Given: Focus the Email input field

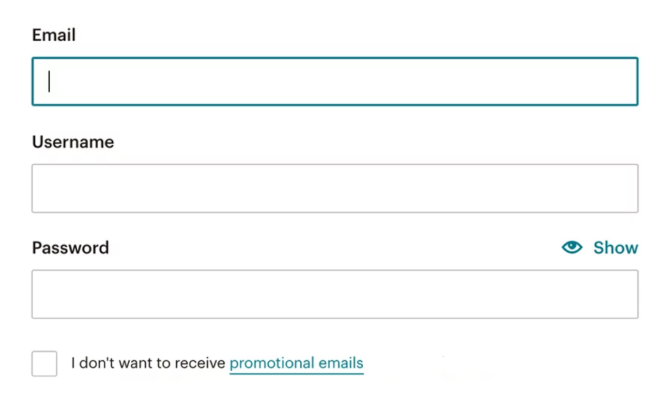Looking at the screenshot, I should [x=335, y=81].
